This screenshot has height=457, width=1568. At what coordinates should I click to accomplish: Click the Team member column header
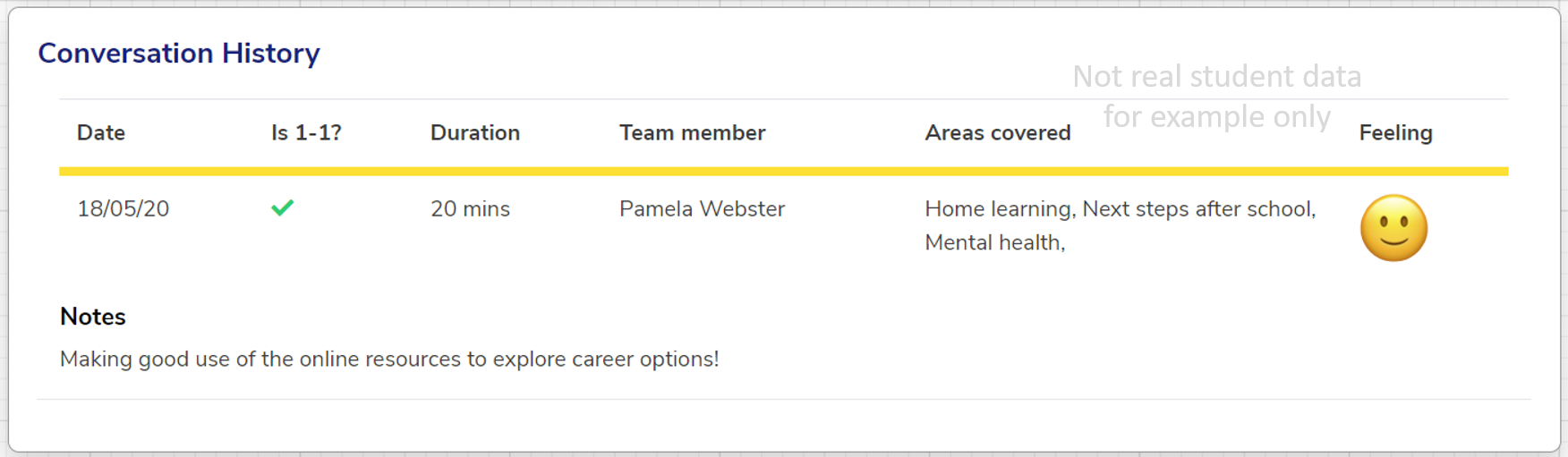692,133
